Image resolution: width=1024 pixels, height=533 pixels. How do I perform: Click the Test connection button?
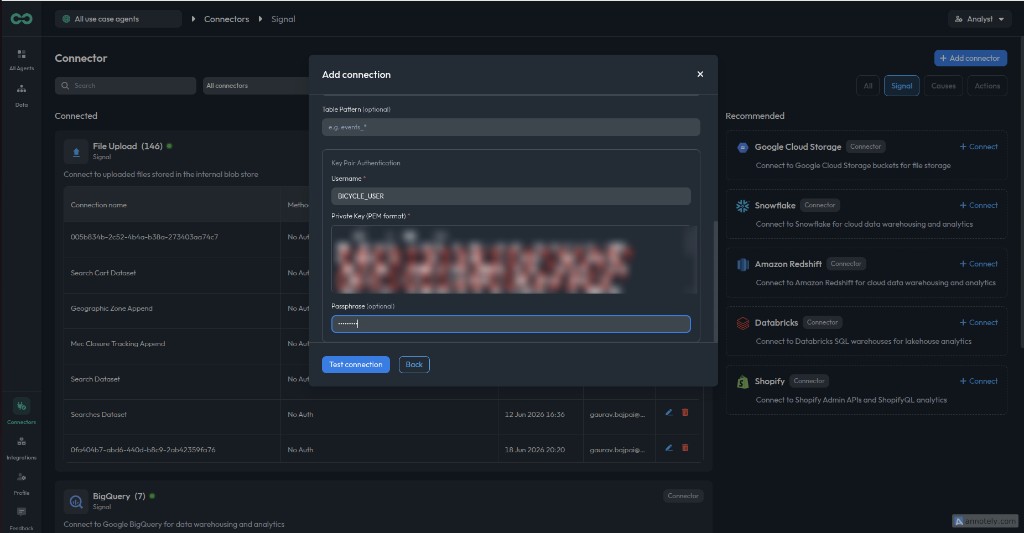356,364
